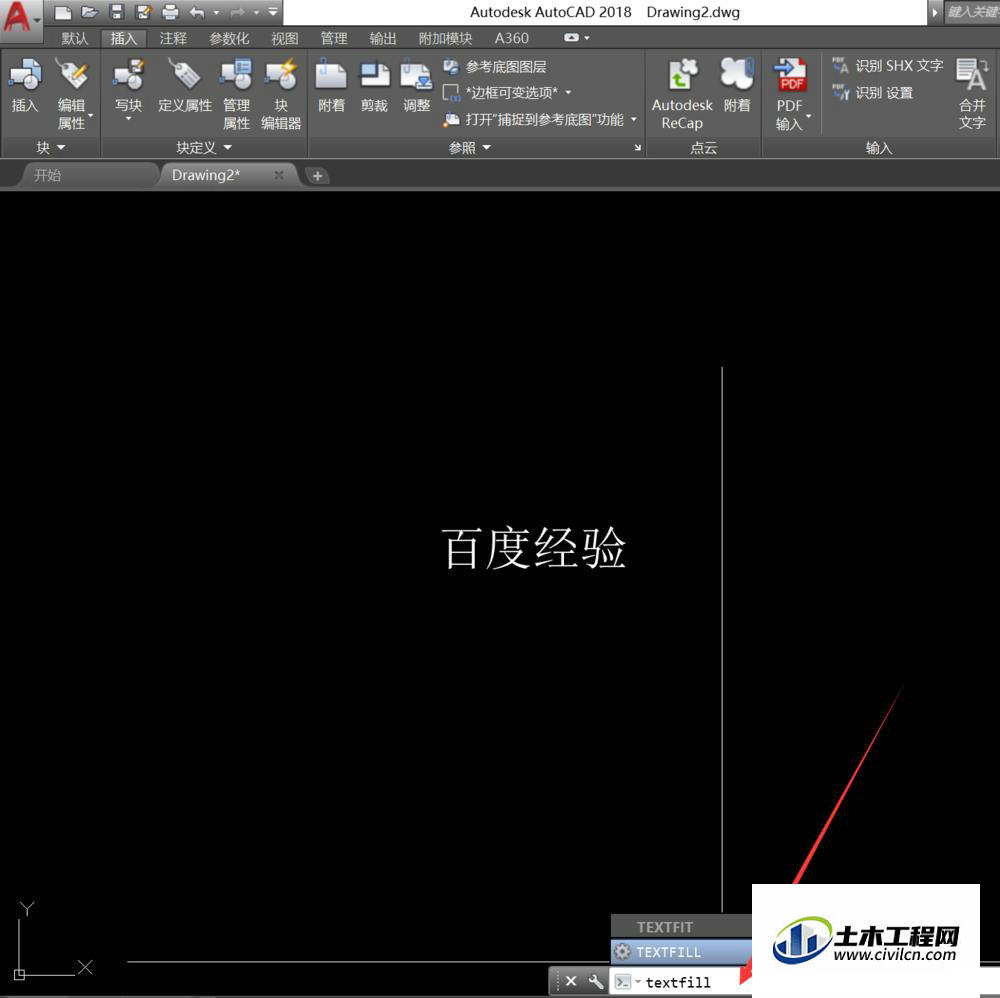Click the point cloud 附着 tool
This screenshot has height=998, width=1000.
pyautogui.click(x=737, y=85)
